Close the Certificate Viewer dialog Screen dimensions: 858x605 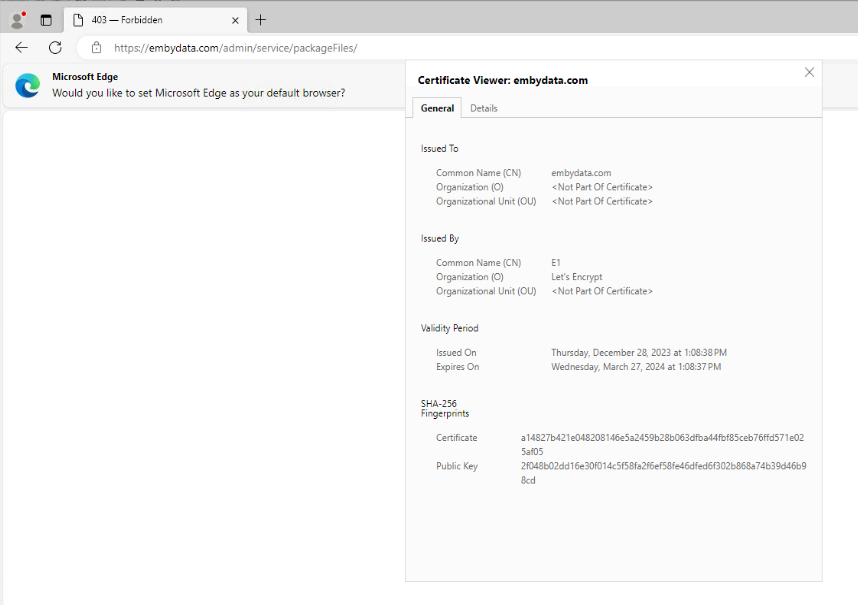(809, 72)
